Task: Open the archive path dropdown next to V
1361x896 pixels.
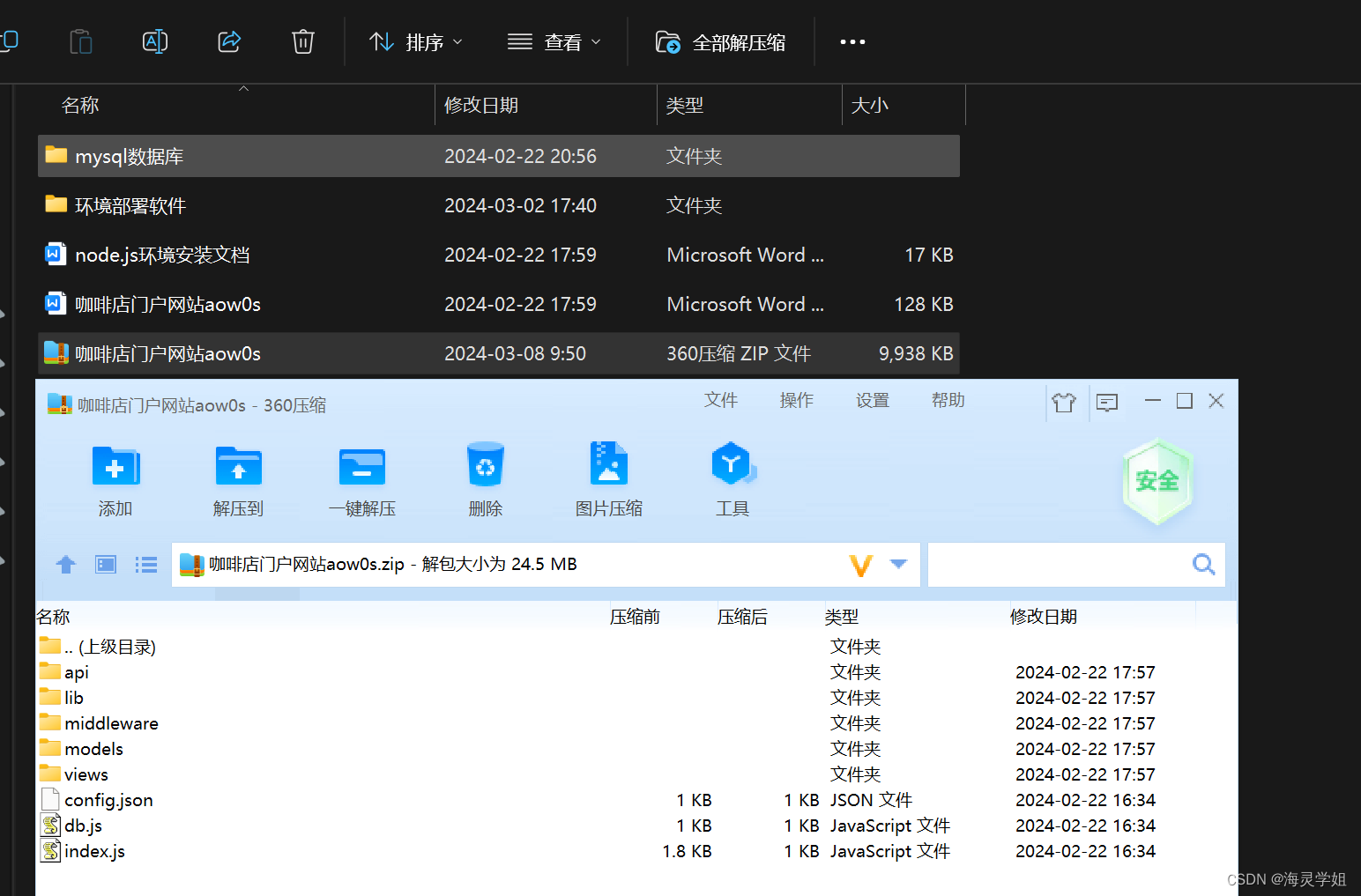Action: (x=897, y=564)
